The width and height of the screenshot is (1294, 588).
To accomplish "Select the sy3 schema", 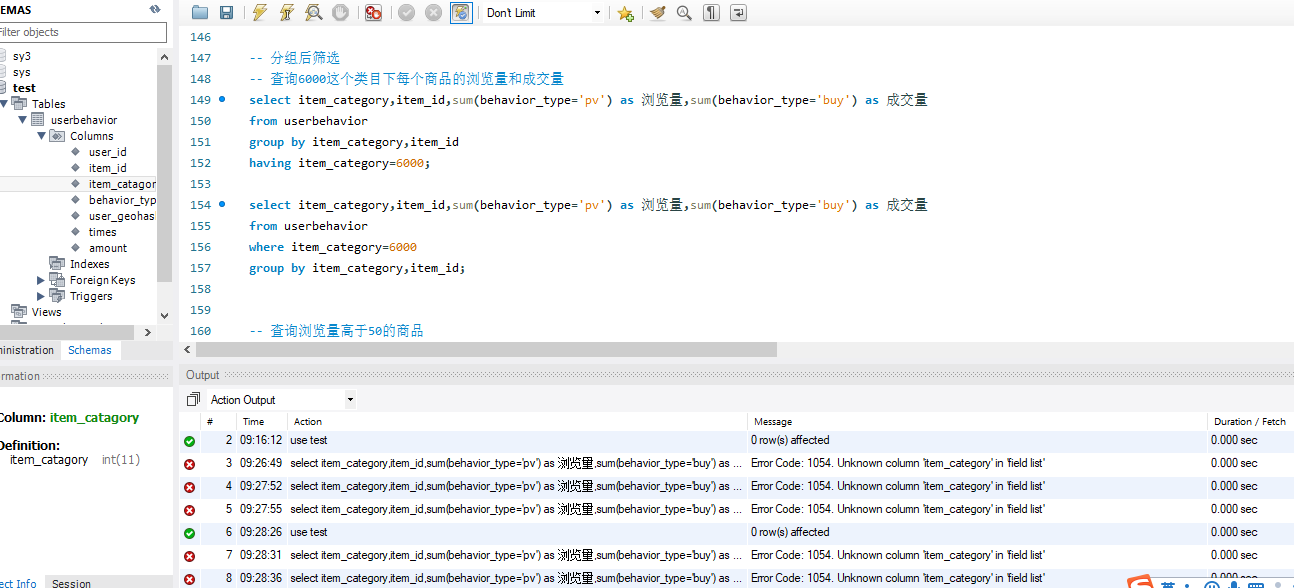I will (22, 56).
